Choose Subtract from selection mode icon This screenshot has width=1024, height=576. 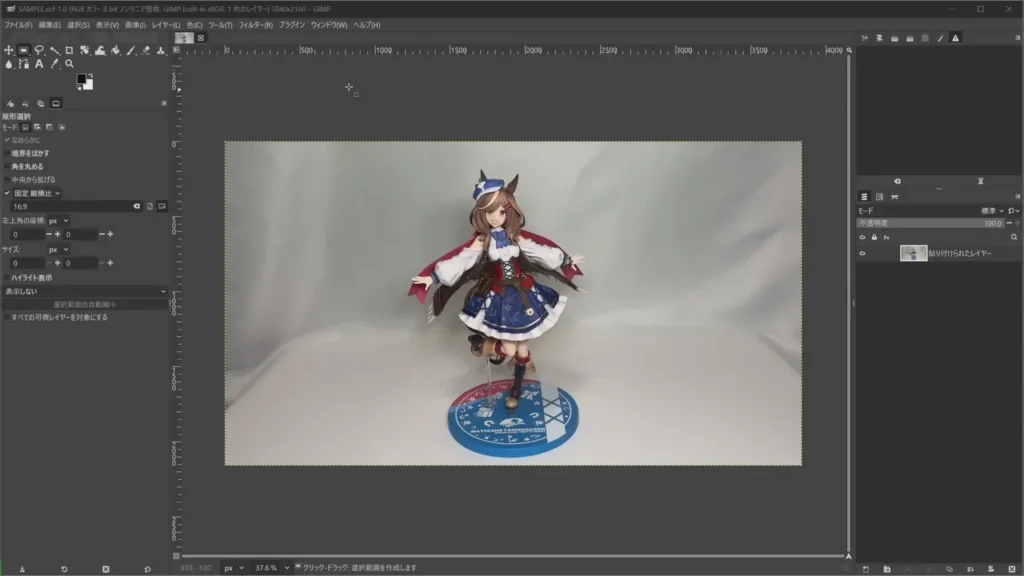[50, 127]
